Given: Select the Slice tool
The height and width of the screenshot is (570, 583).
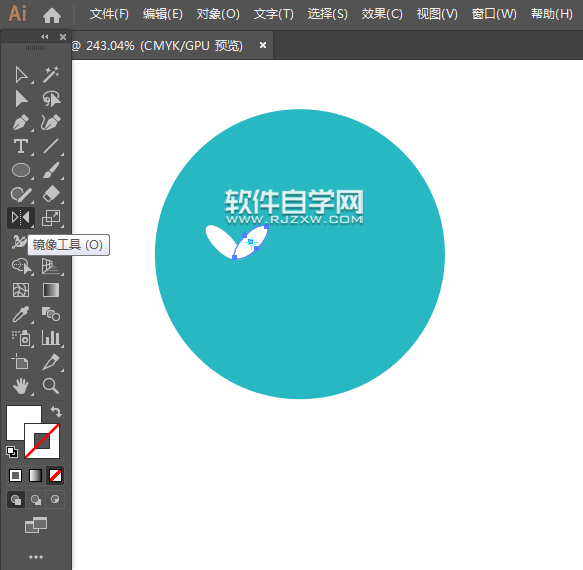Looking at the screenshot, I should pyautogui.click(x=51, y=362).
